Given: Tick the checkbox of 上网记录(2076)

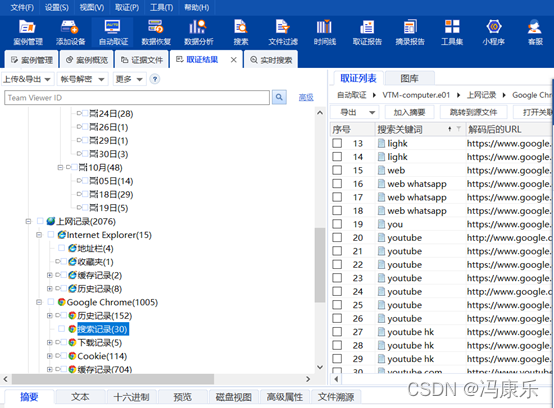Looking at the screenshot, I should (x=40, y=221).
